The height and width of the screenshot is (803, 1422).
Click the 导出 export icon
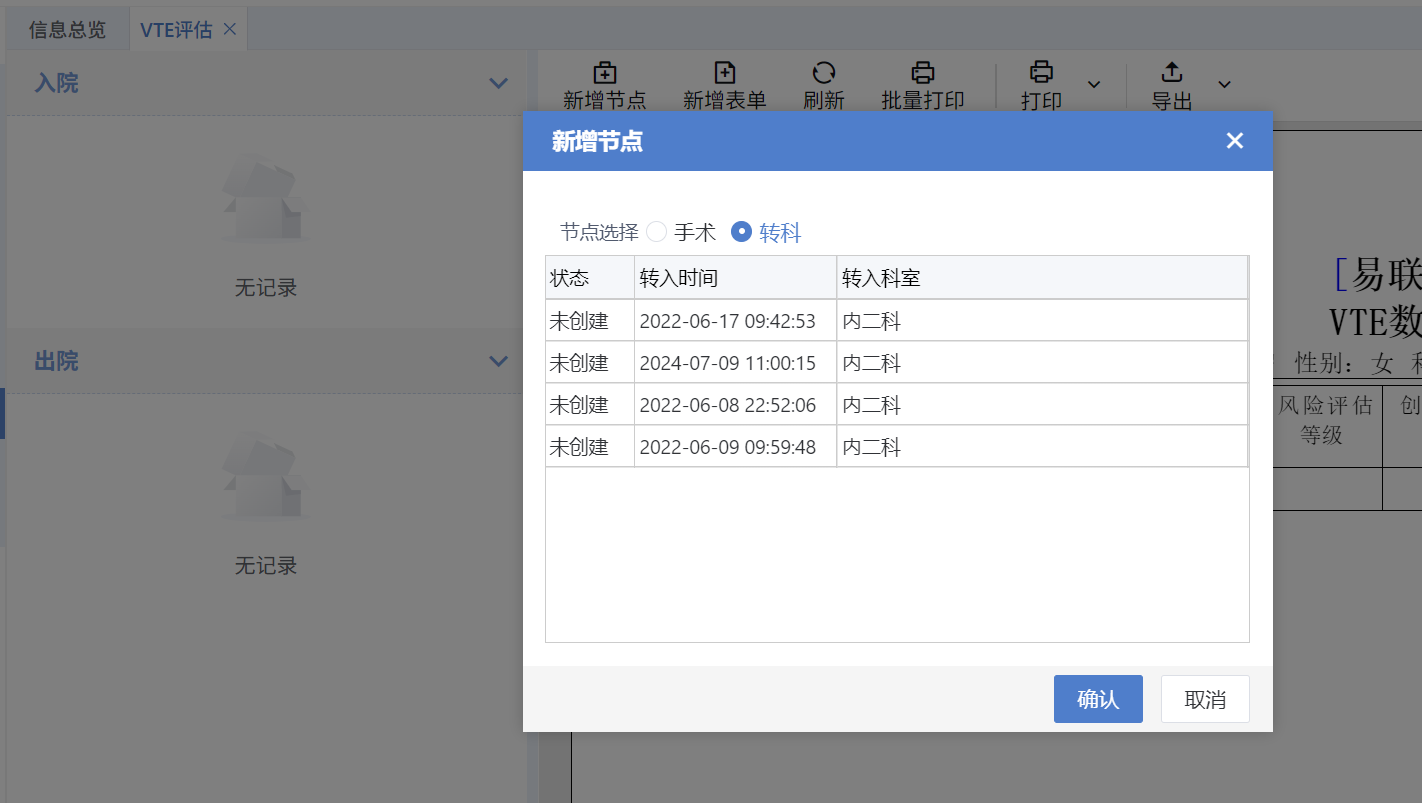click(x=1171, y=73)
